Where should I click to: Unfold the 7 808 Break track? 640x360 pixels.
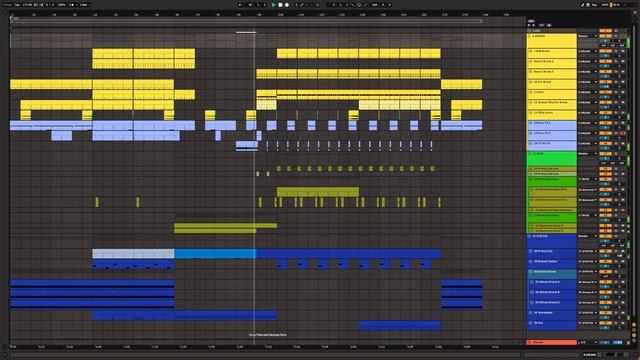pyautogui.click(x=531, y=51)
